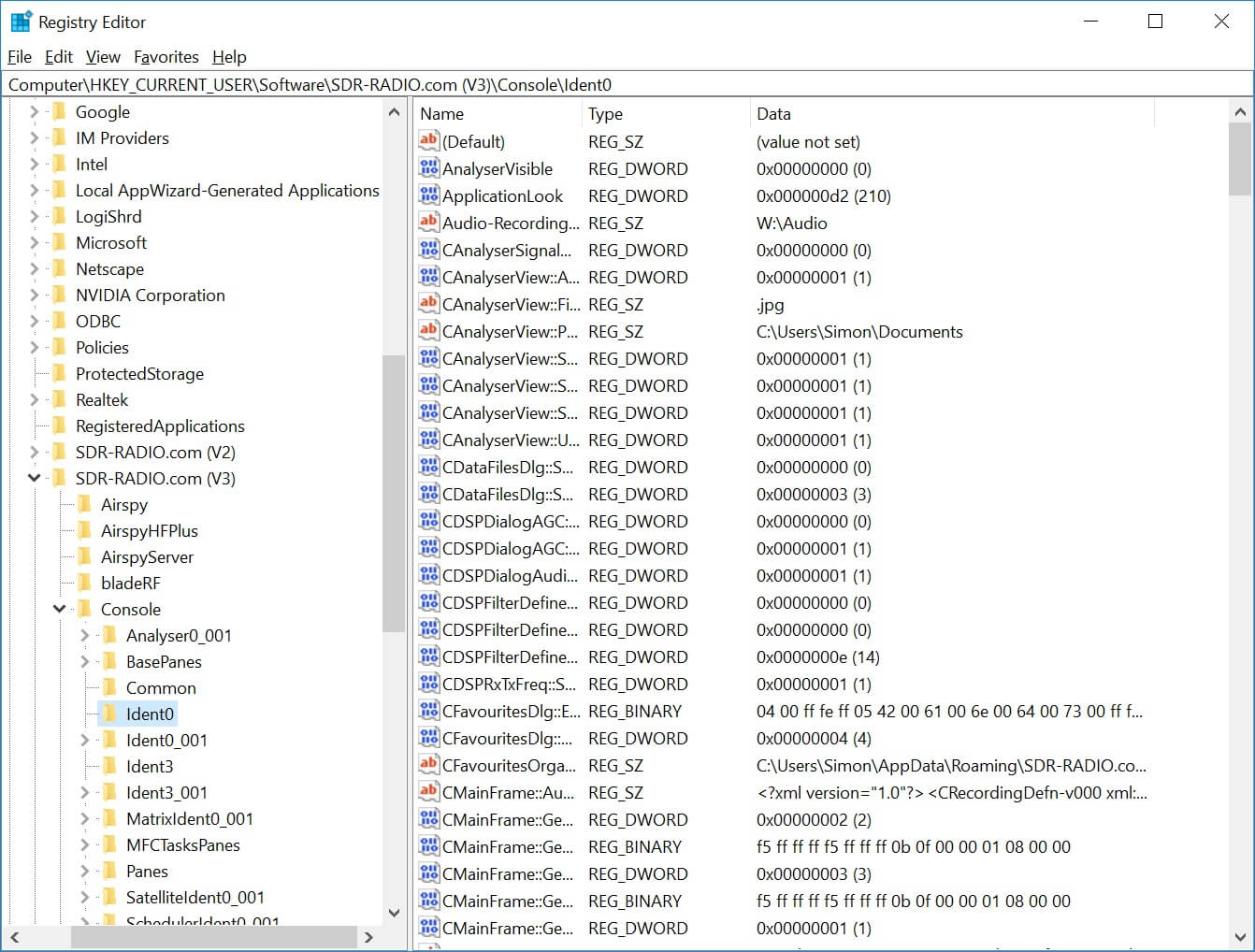Collapse the Console key node
Screen dimensions: 1255x952
coord(60,610)
